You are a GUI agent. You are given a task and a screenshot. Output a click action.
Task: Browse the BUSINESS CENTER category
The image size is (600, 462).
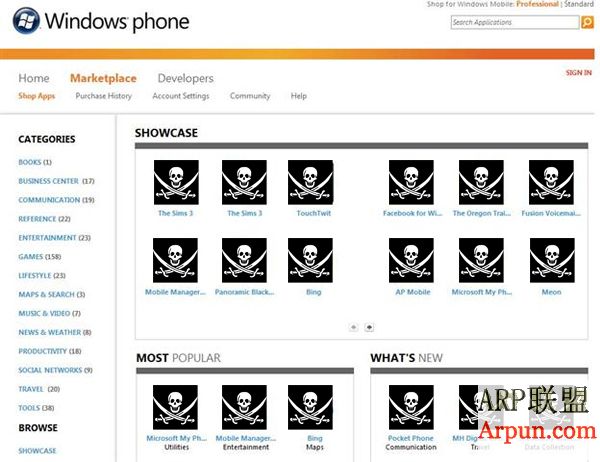tap(56, 181)
